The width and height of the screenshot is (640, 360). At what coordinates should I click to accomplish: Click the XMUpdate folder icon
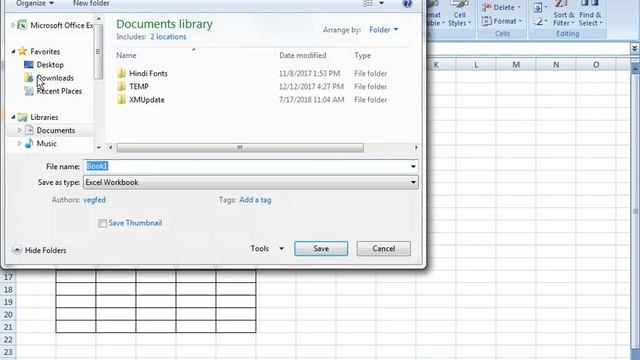pyautogui.click(x=121, y=100)
